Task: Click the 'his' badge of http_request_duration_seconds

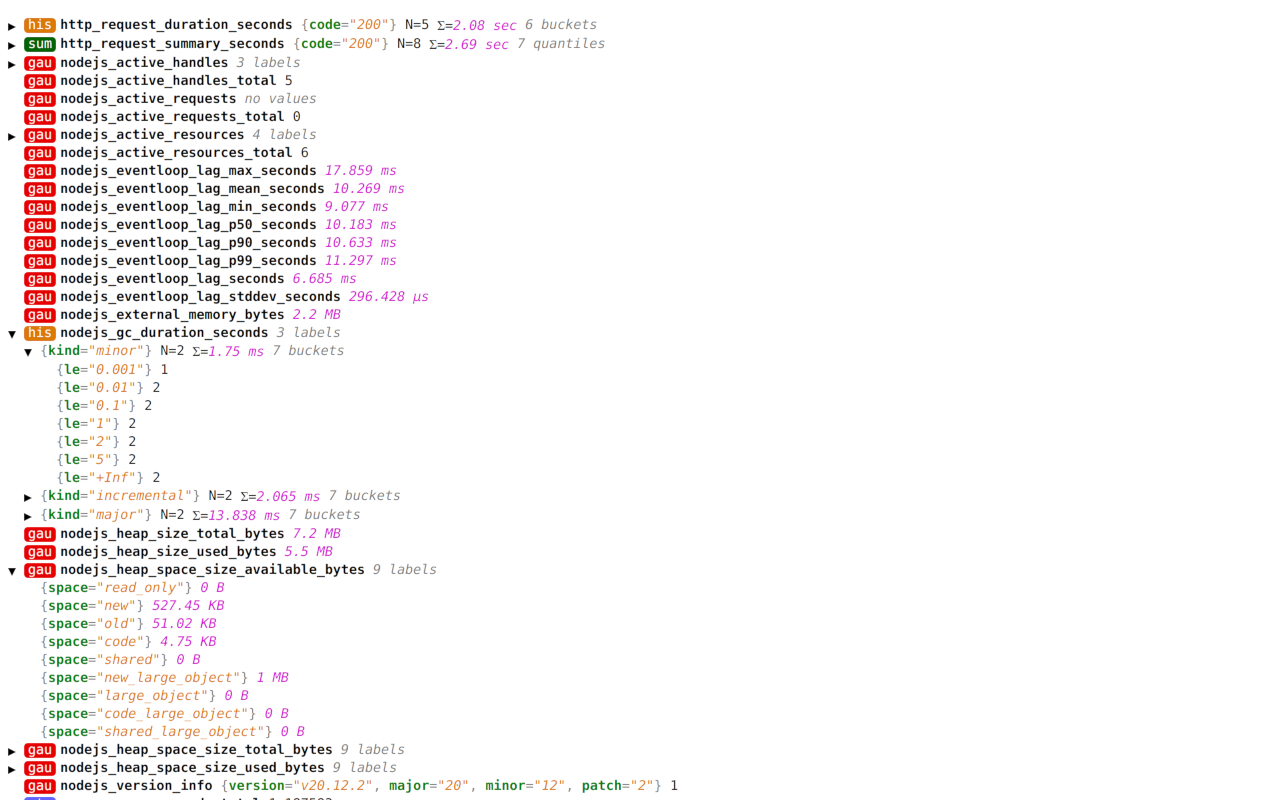Action: pos(40,25)
